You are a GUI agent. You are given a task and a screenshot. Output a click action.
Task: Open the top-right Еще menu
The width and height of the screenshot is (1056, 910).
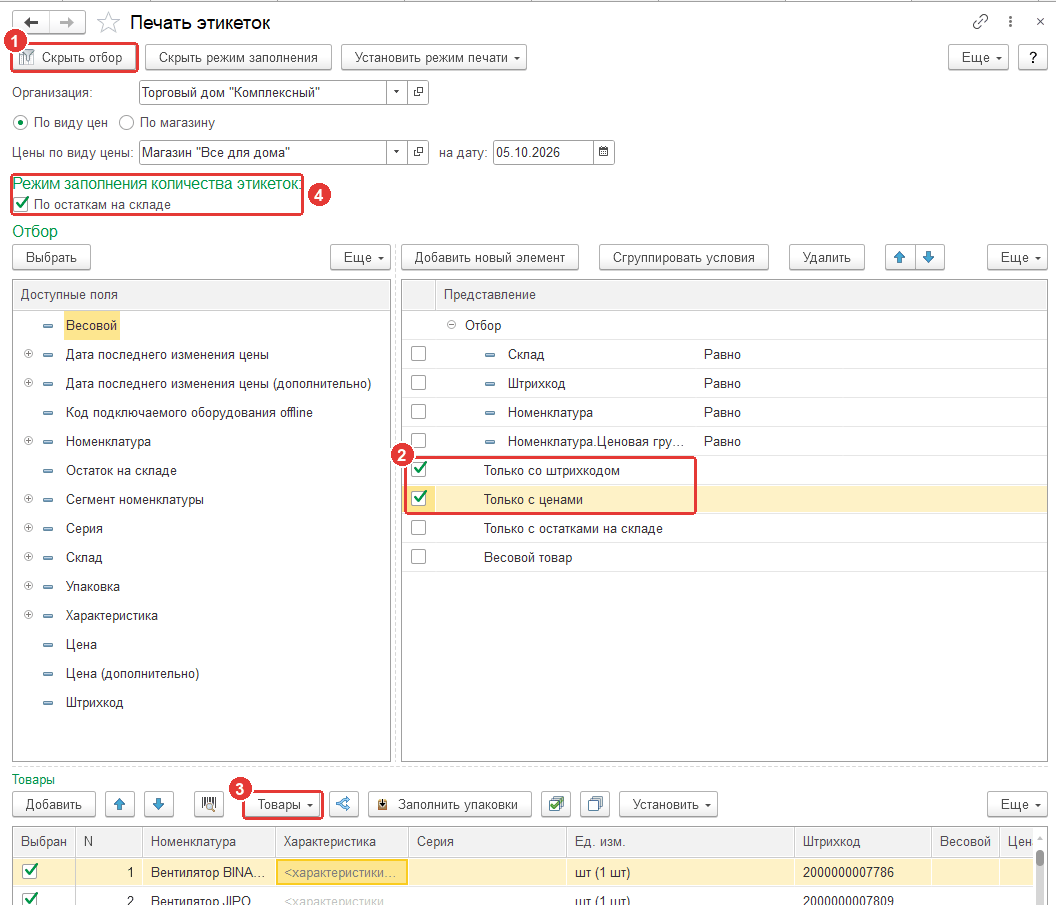(979, 57)
